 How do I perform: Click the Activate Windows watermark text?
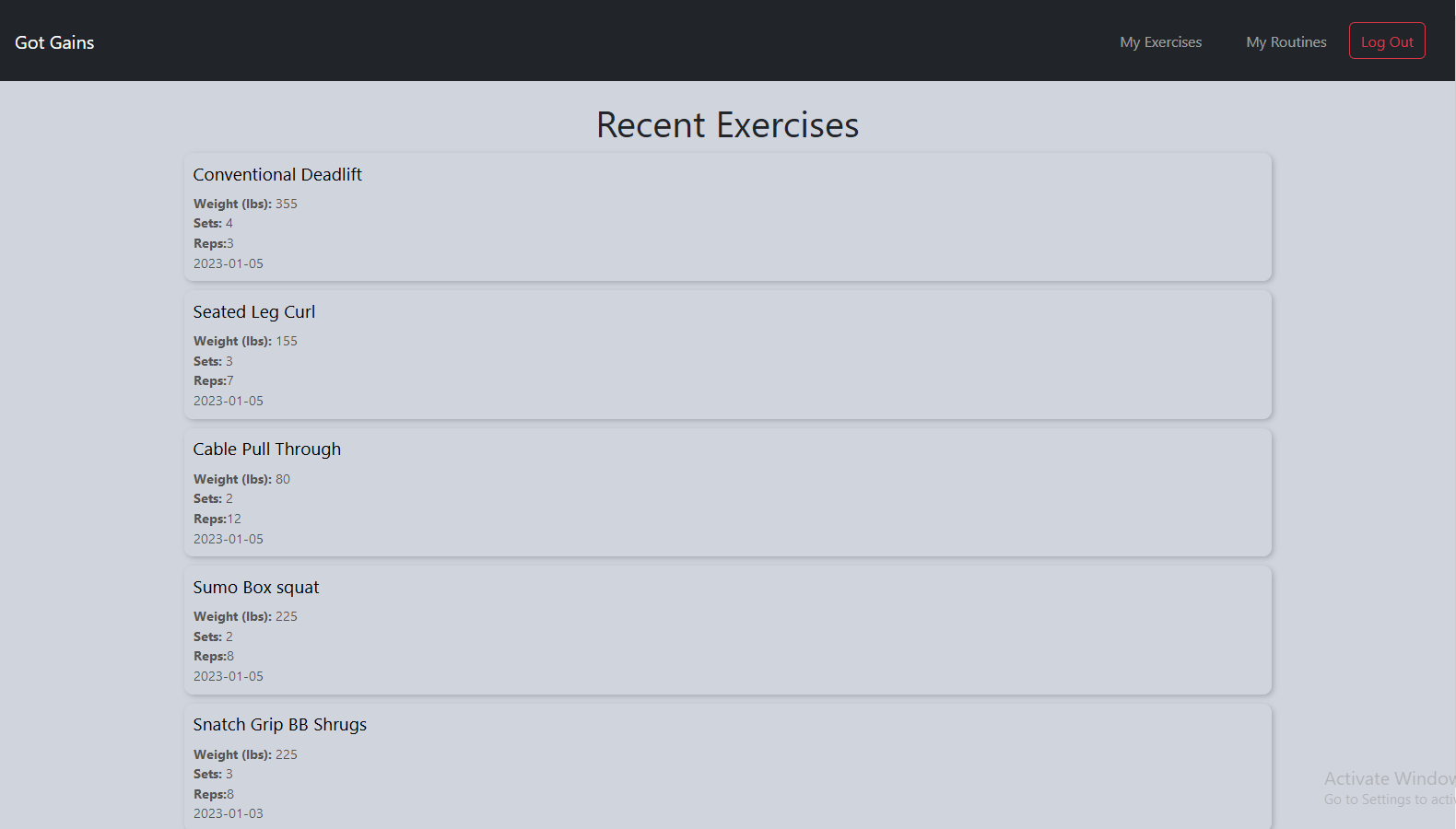coord(1390,778)
